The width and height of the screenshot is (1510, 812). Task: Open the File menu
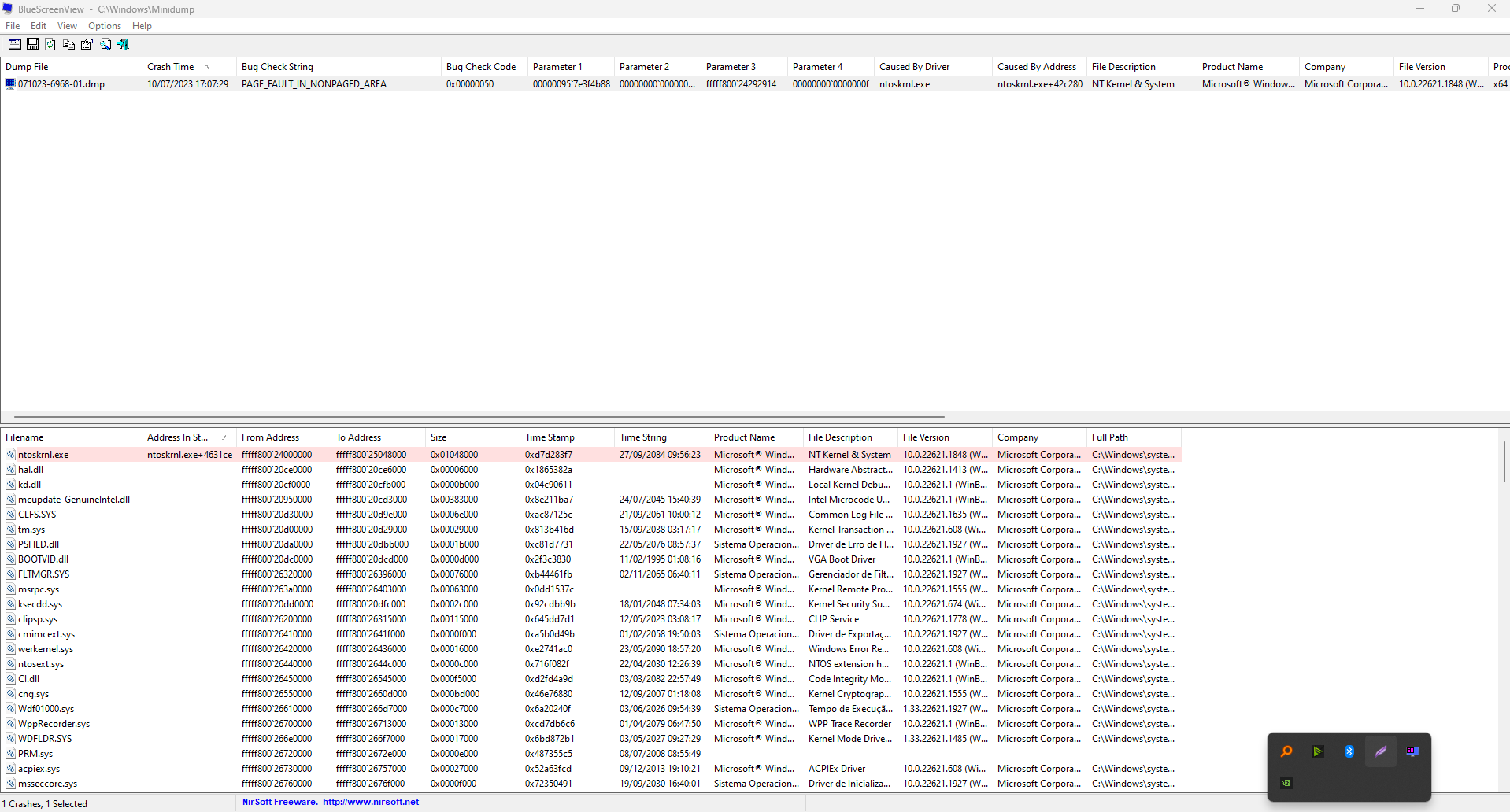coord(13,26)
